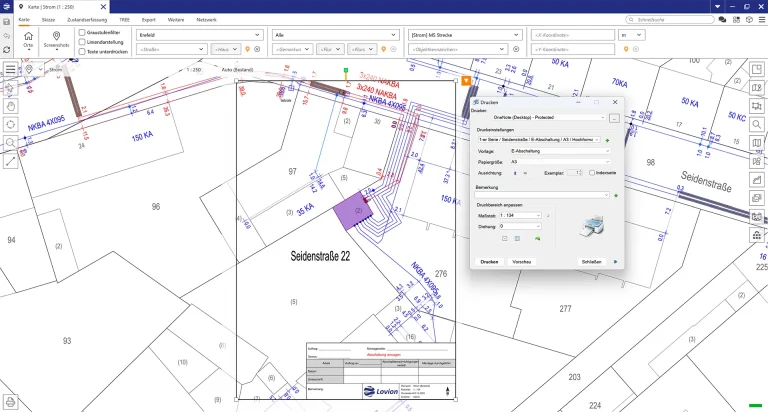Image resolution: width=768 pixels, height=412 pixels.
Task: Select the measure line tool
Action: (x=10, y=160)
